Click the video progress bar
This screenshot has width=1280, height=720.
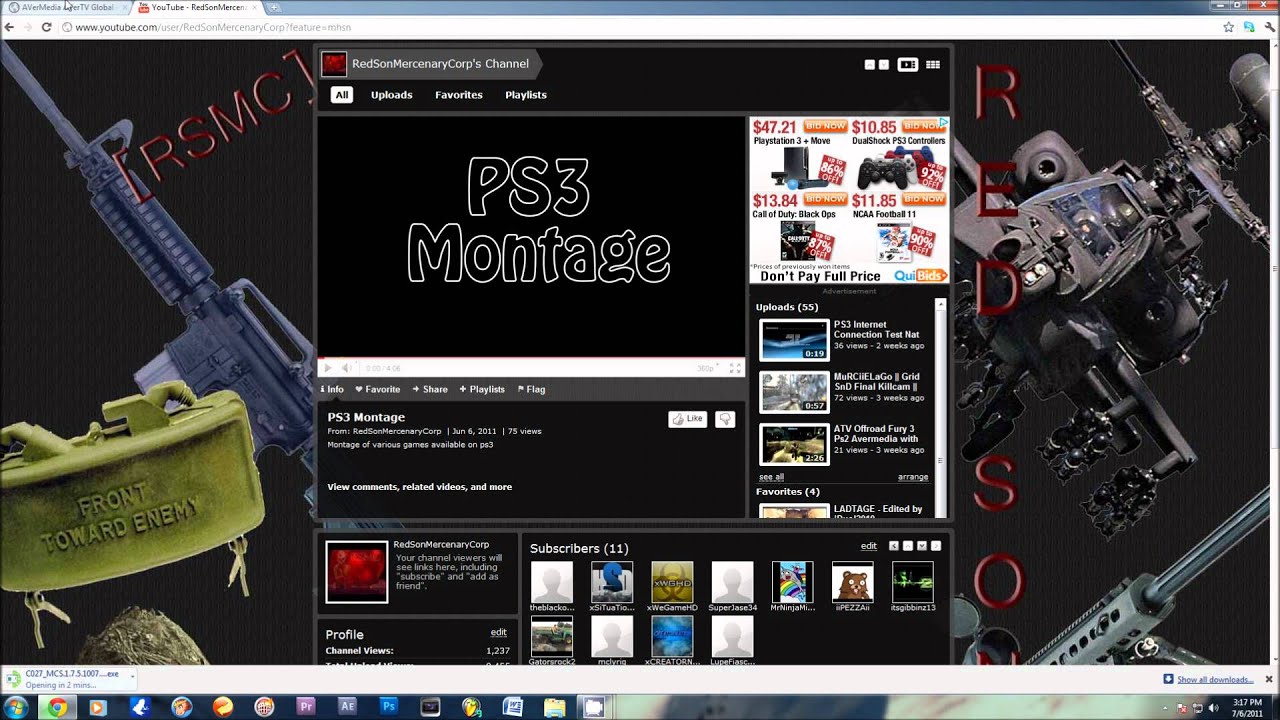[x=531, y=358]
